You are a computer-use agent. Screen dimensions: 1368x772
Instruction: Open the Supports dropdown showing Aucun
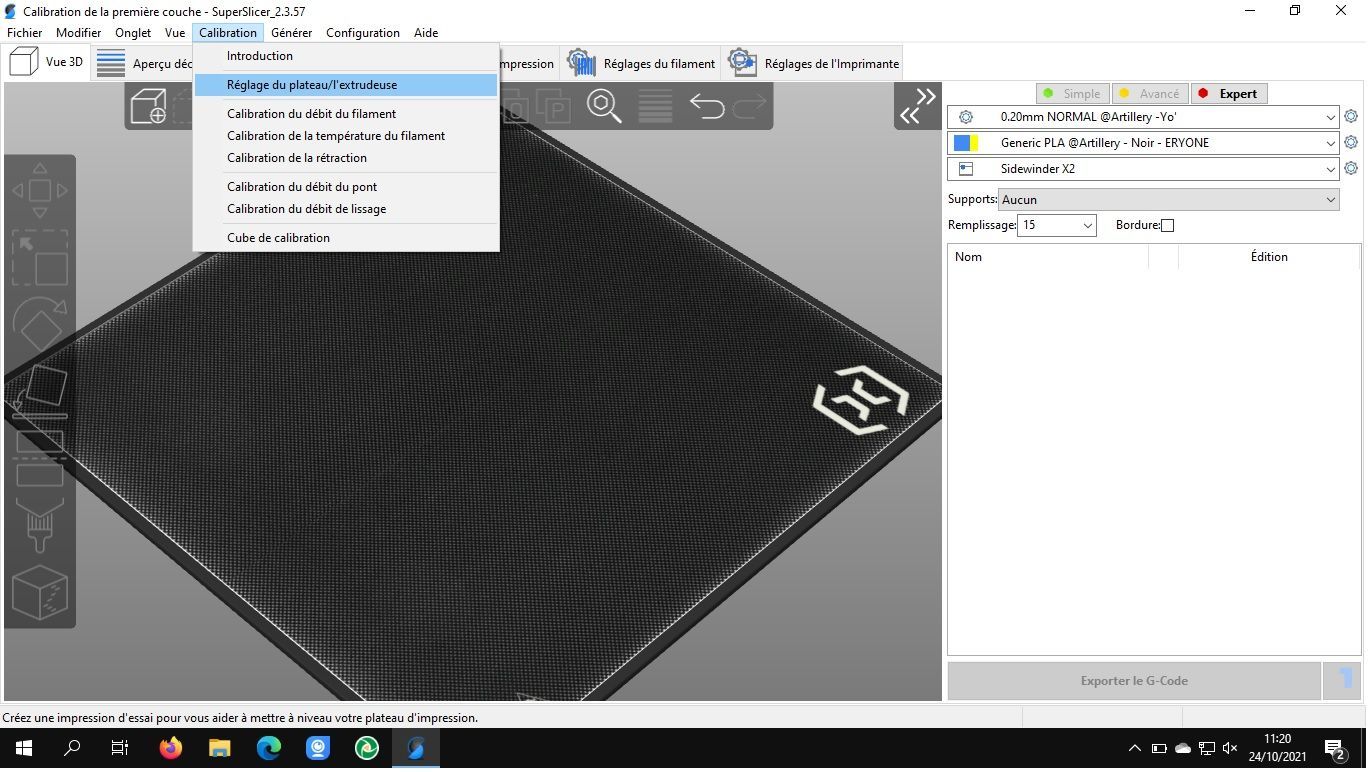(1168, 200)
